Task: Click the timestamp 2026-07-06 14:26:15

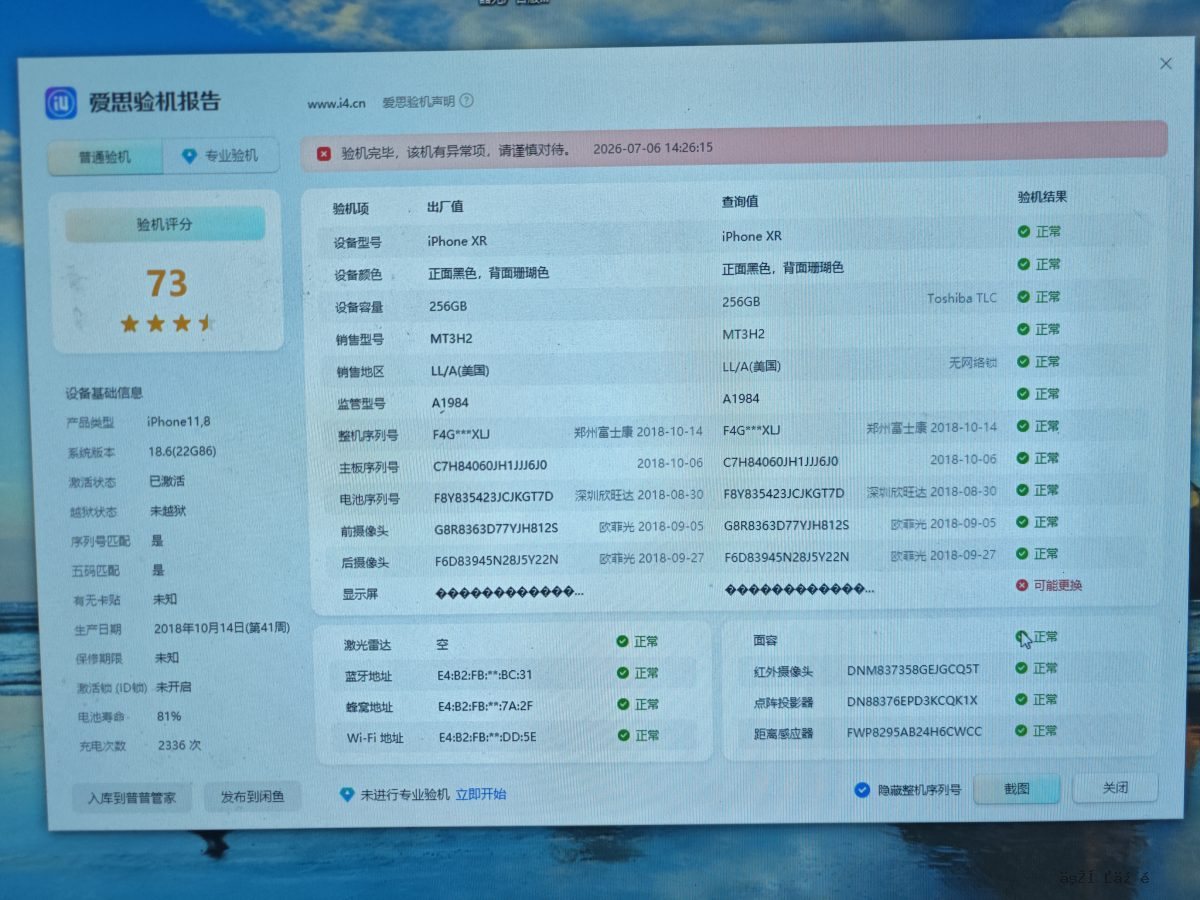Action: (653, 148)
